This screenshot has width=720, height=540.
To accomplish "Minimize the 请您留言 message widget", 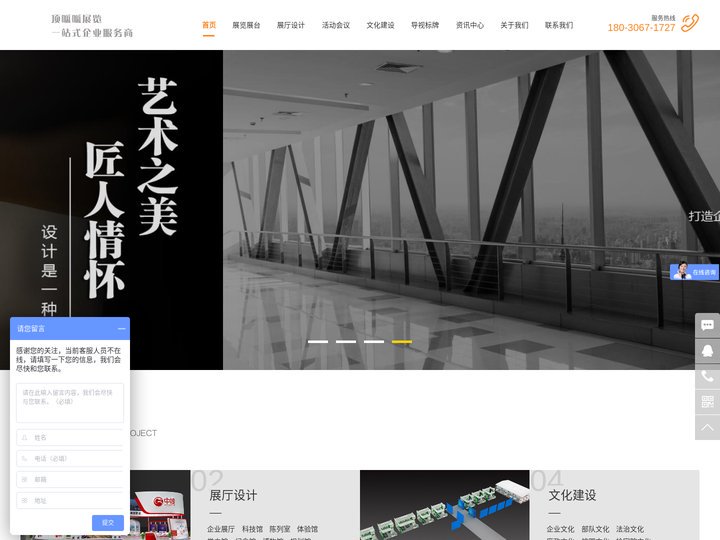I will pos(121,329).
